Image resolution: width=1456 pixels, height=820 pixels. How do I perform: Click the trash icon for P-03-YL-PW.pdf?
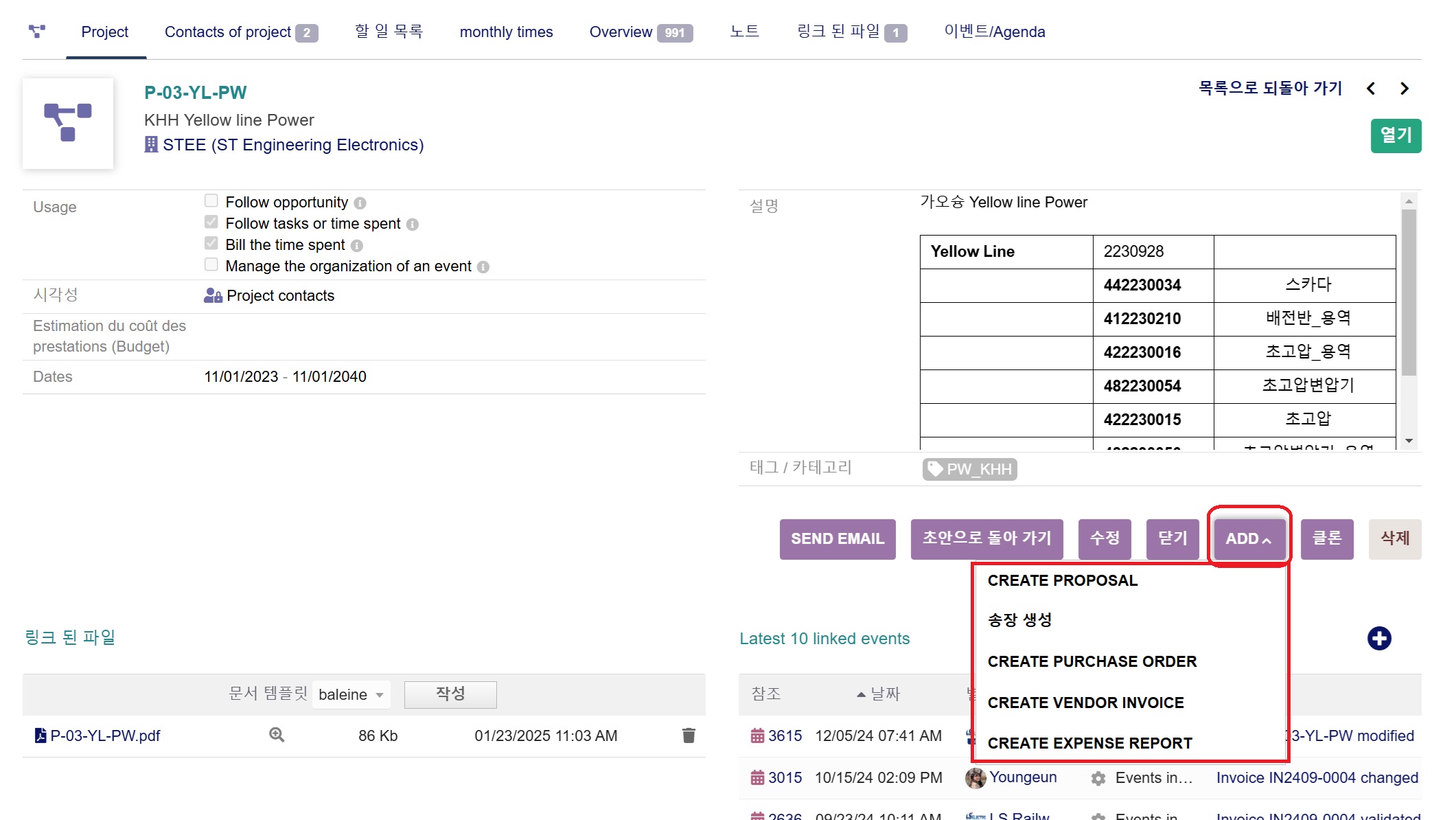coord(689,736)
